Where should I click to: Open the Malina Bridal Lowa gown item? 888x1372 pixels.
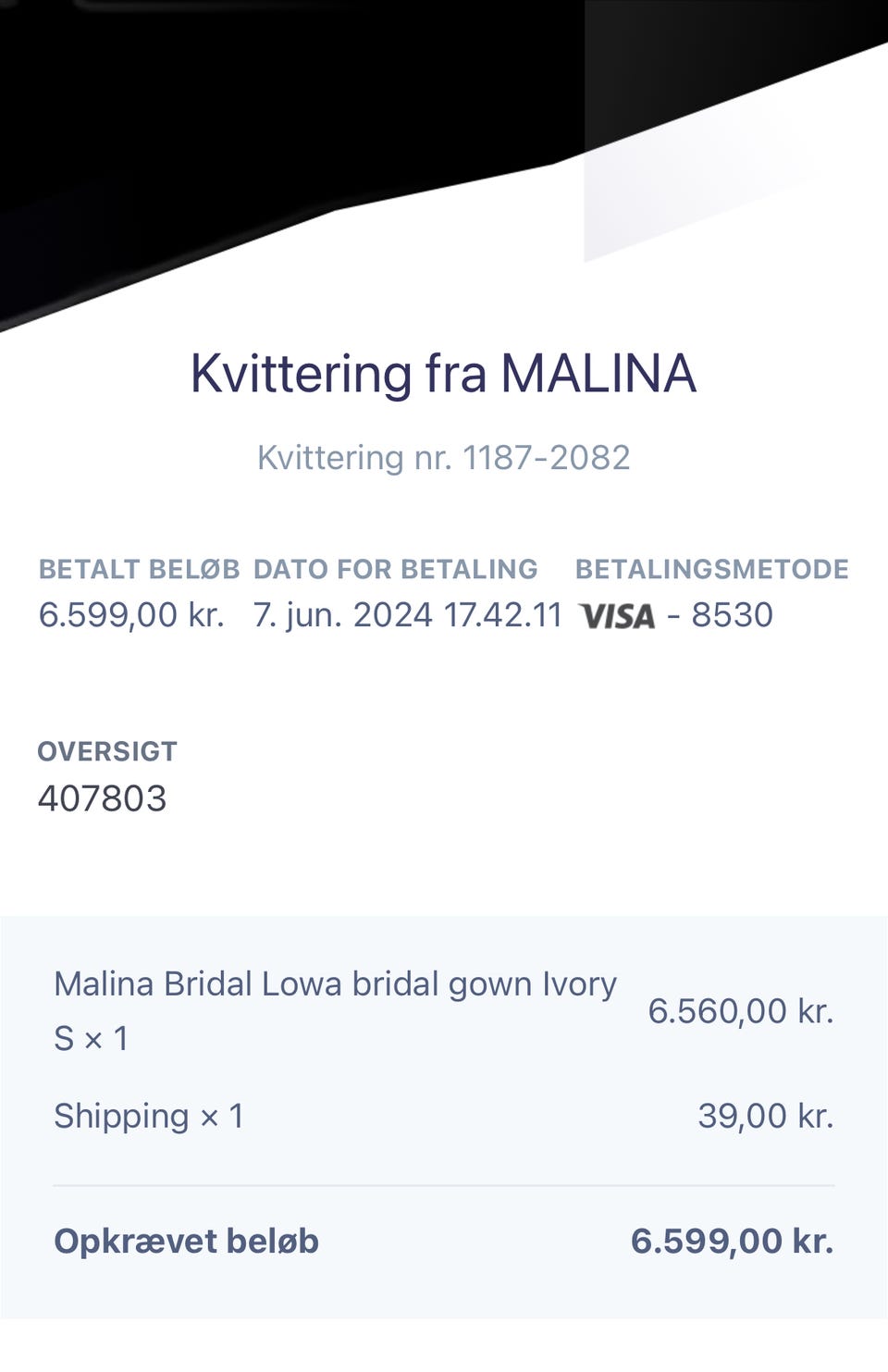point(335,985)
